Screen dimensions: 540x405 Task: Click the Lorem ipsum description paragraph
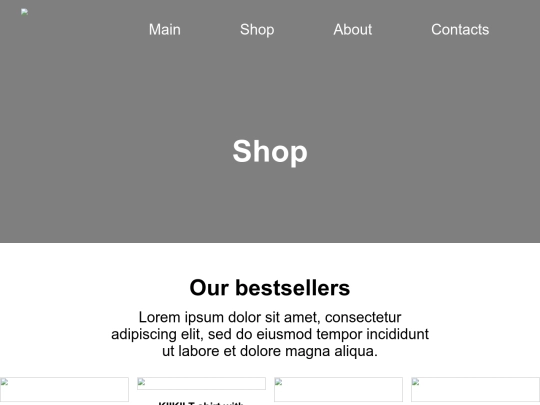coord(270,334)
